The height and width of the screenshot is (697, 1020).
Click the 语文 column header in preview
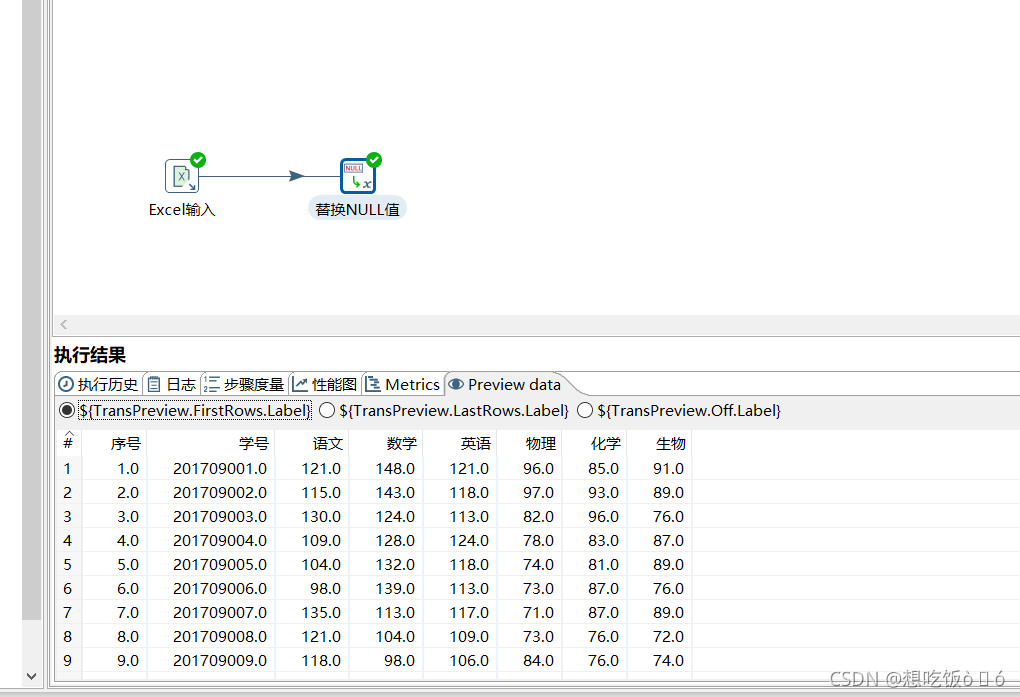click(x=327, y=443)
